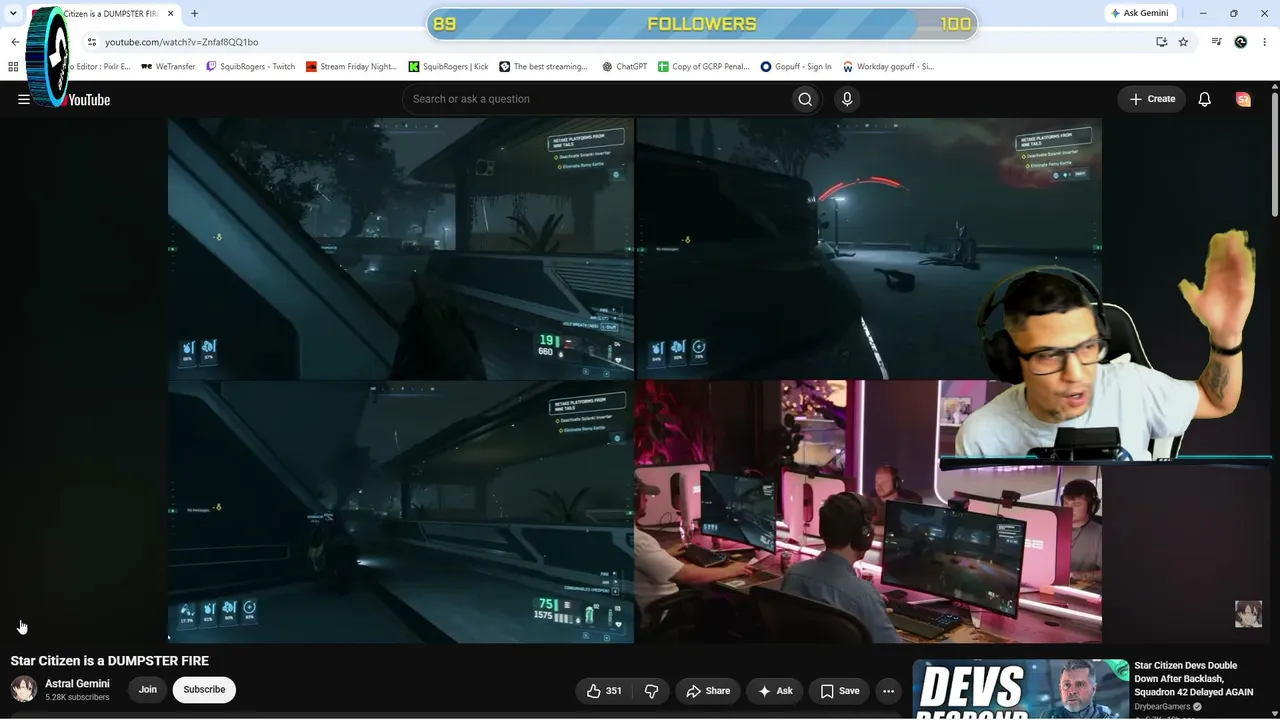1280x720 pixels.
Task: Open the Workday gopuff bookmark
Action: click(x=888, y=67)
